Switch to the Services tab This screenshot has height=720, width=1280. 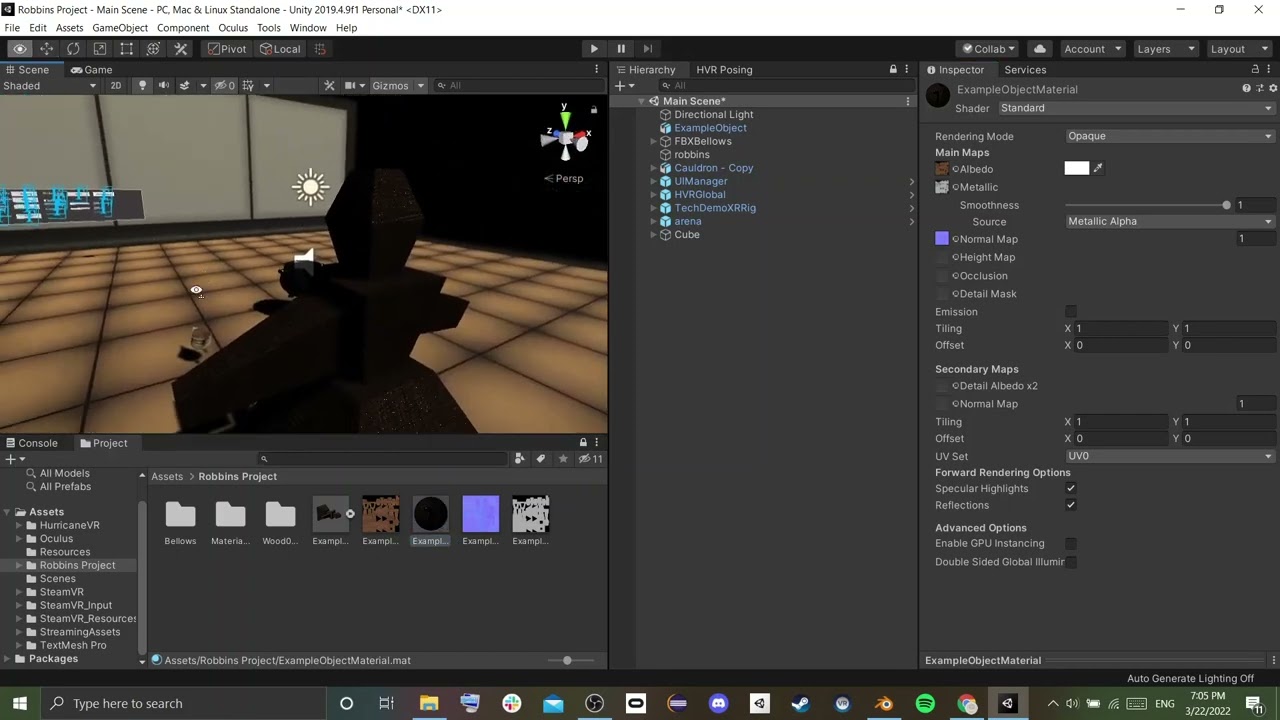coord(1025,70)
